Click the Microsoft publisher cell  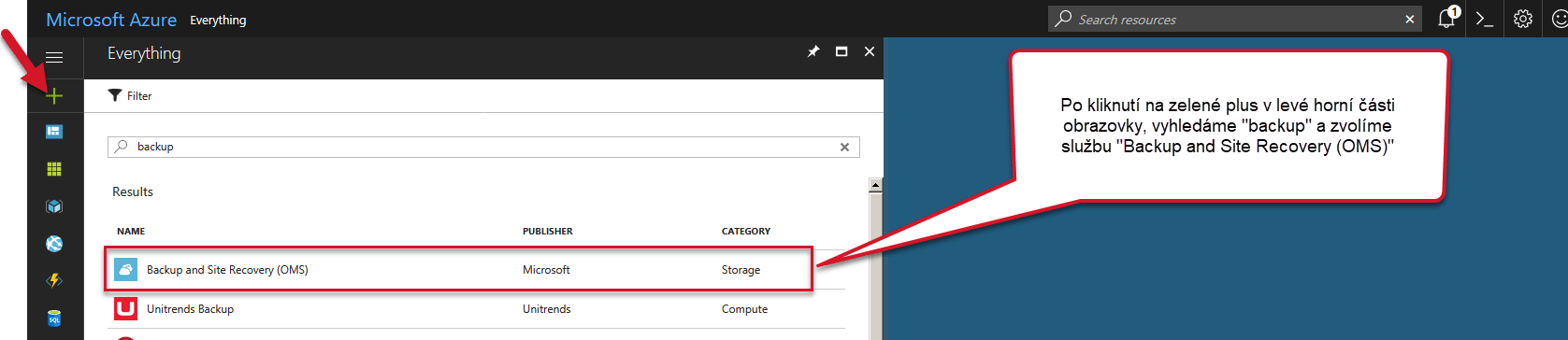[546, 270]
